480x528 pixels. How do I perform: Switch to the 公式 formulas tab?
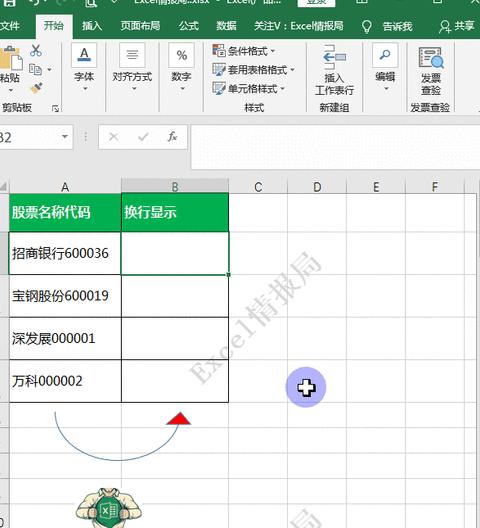click(x=189, y=26)
